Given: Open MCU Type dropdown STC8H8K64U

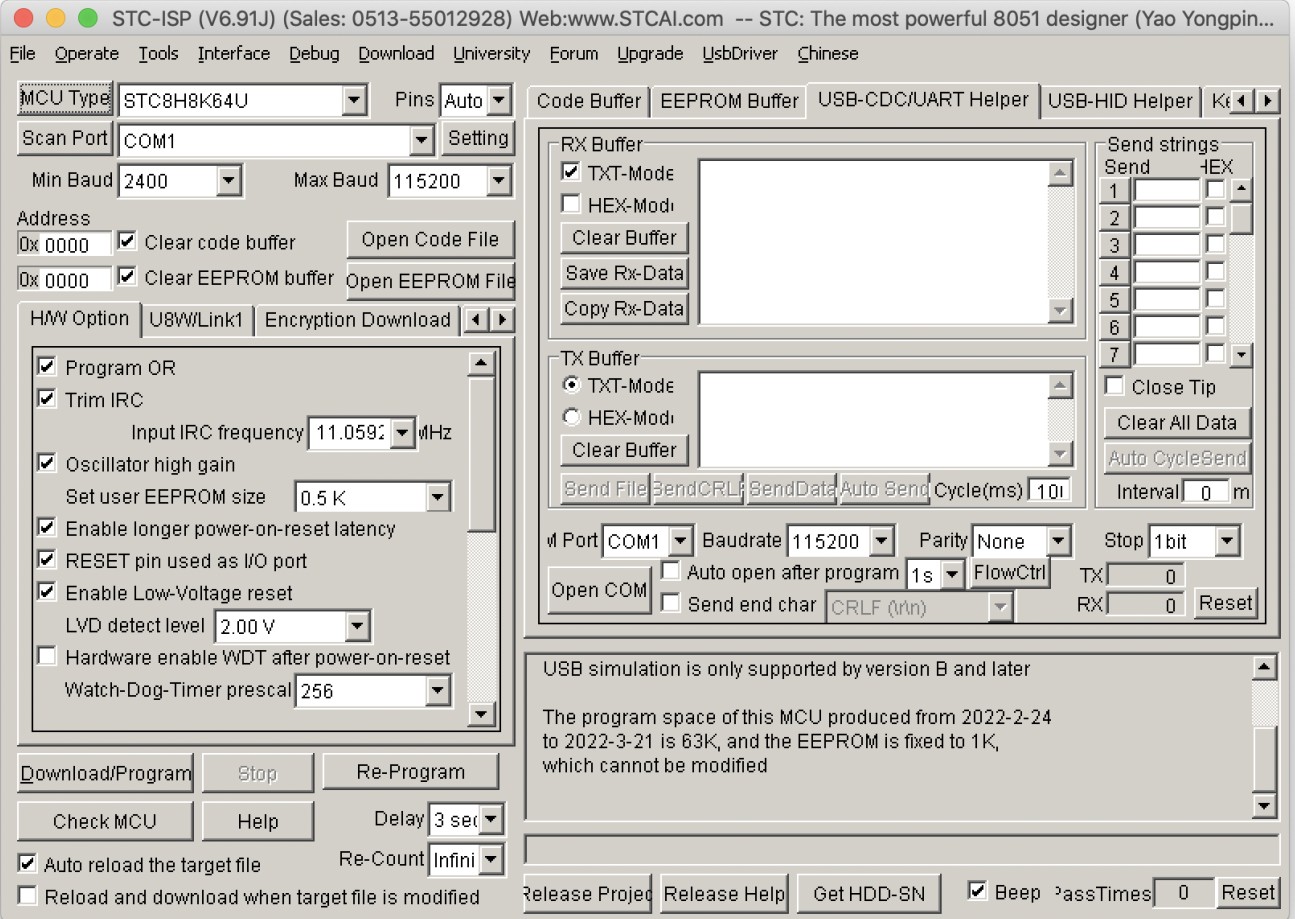Looking at the screenshot, I should (354, 100).
